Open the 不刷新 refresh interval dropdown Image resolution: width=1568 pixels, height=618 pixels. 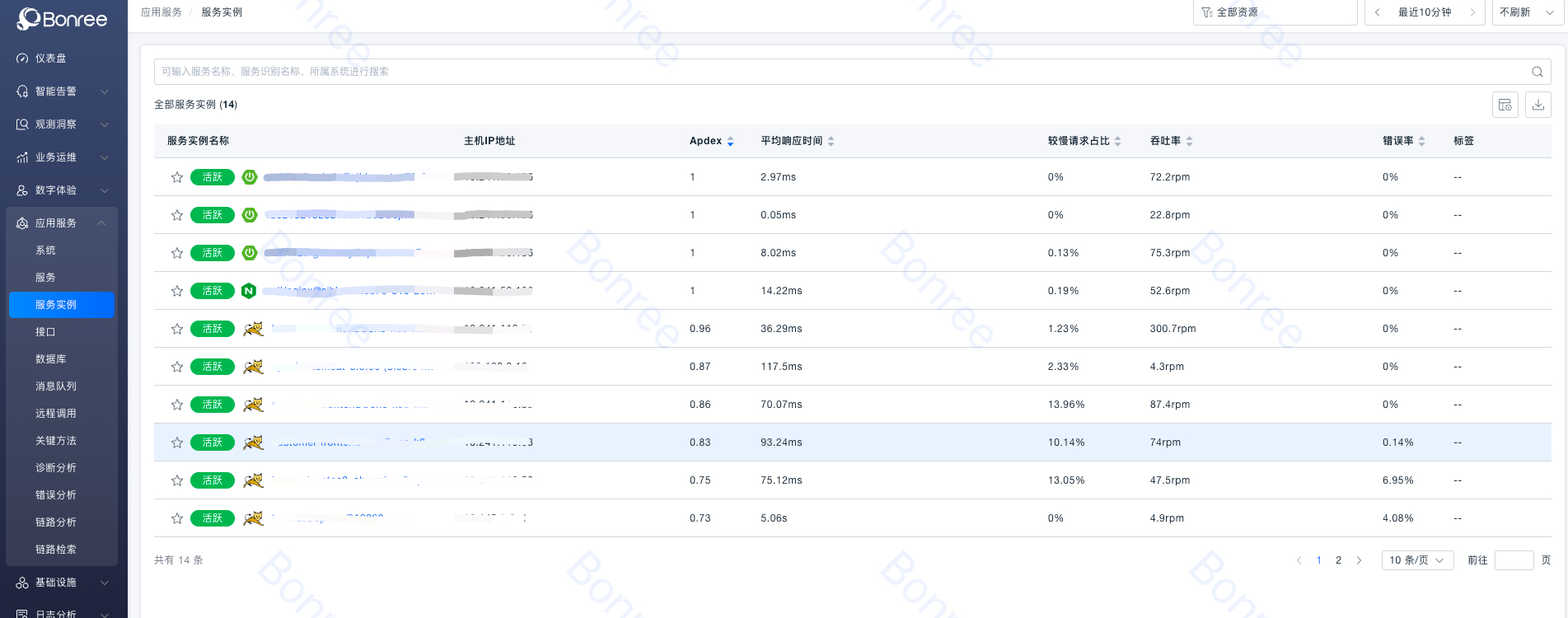pyautogui.click(x=1527, y=12)
